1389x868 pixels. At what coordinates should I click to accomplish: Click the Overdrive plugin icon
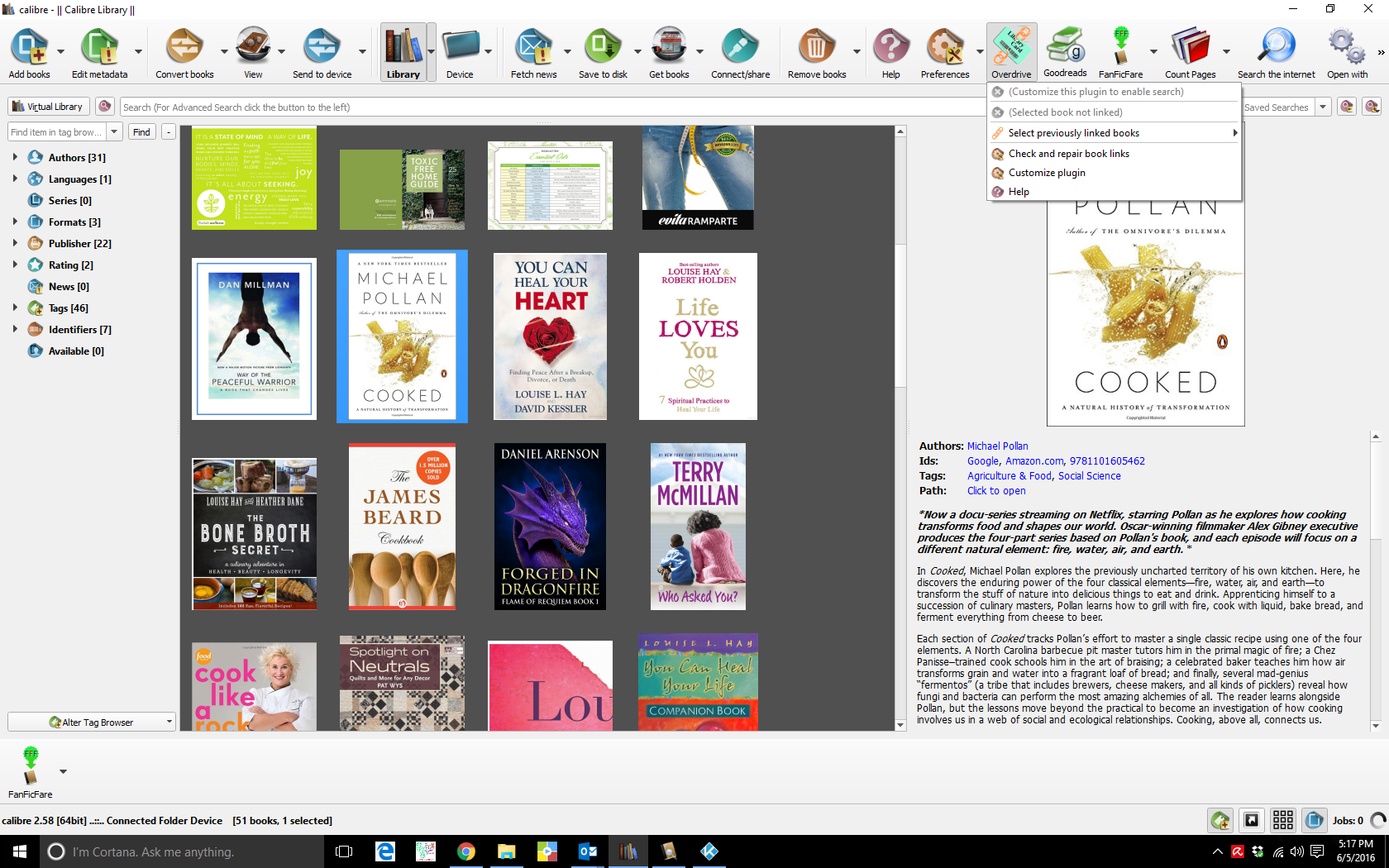click(x=1011, y=46)
